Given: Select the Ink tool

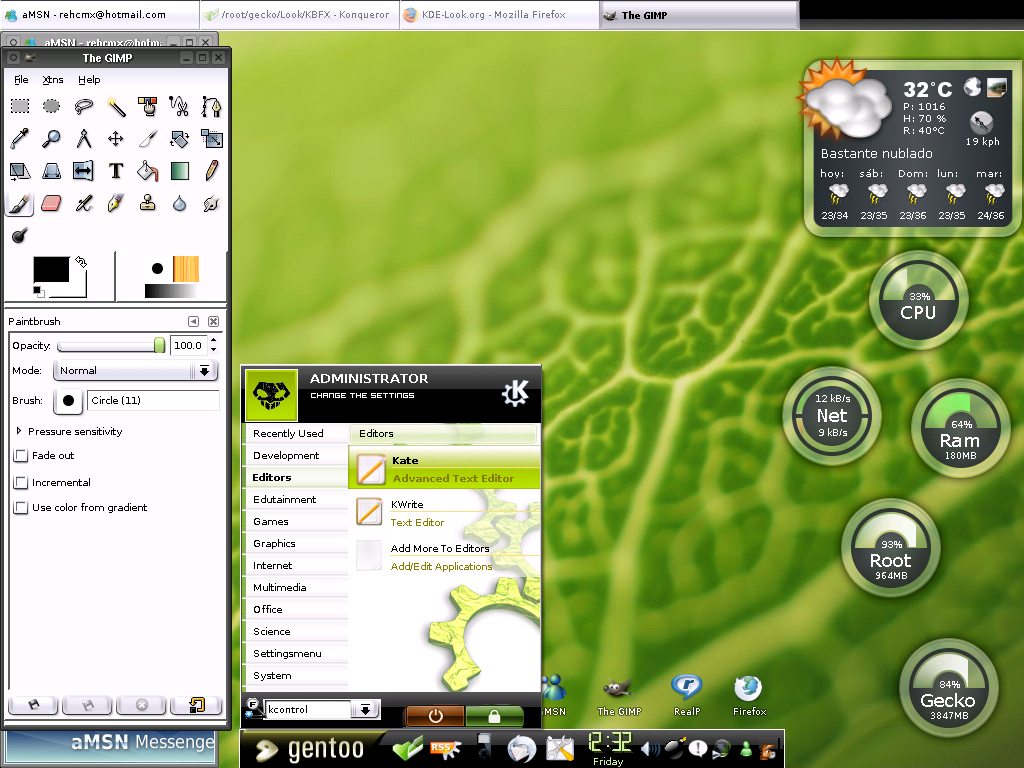Looking at the screenshot, I should [x=116, y=204].
